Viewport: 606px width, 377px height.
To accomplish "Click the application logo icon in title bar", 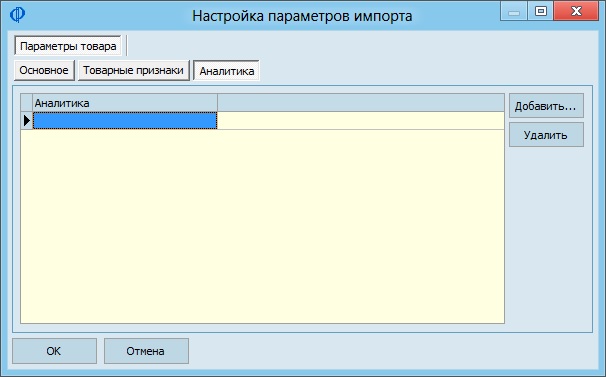I will point(17,15).
